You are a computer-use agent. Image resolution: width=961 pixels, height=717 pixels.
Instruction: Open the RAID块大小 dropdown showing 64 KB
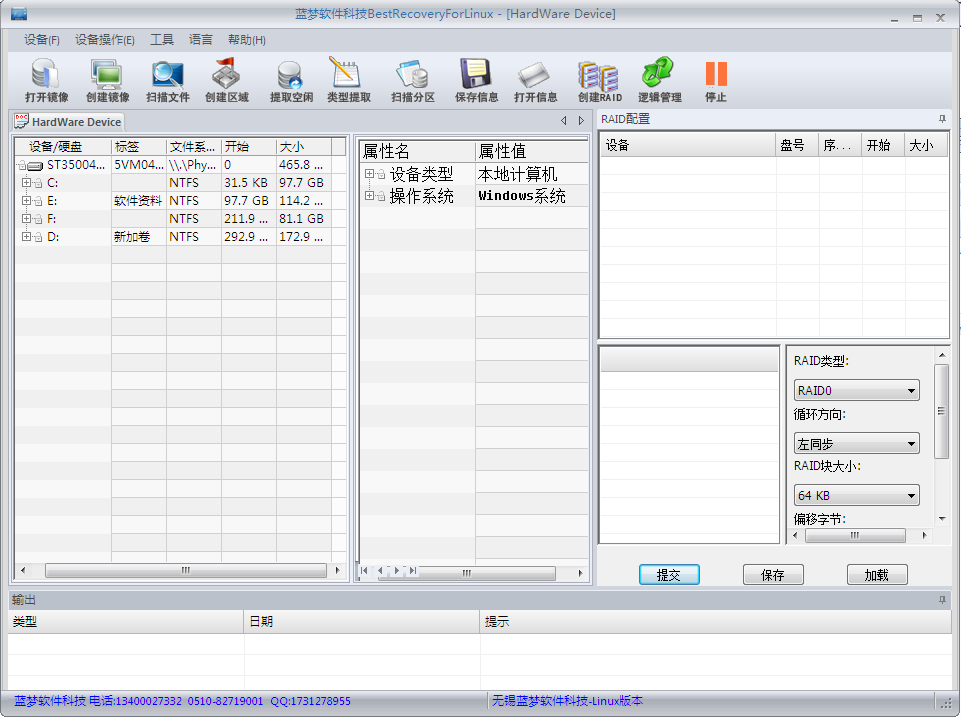coord(856,495)
